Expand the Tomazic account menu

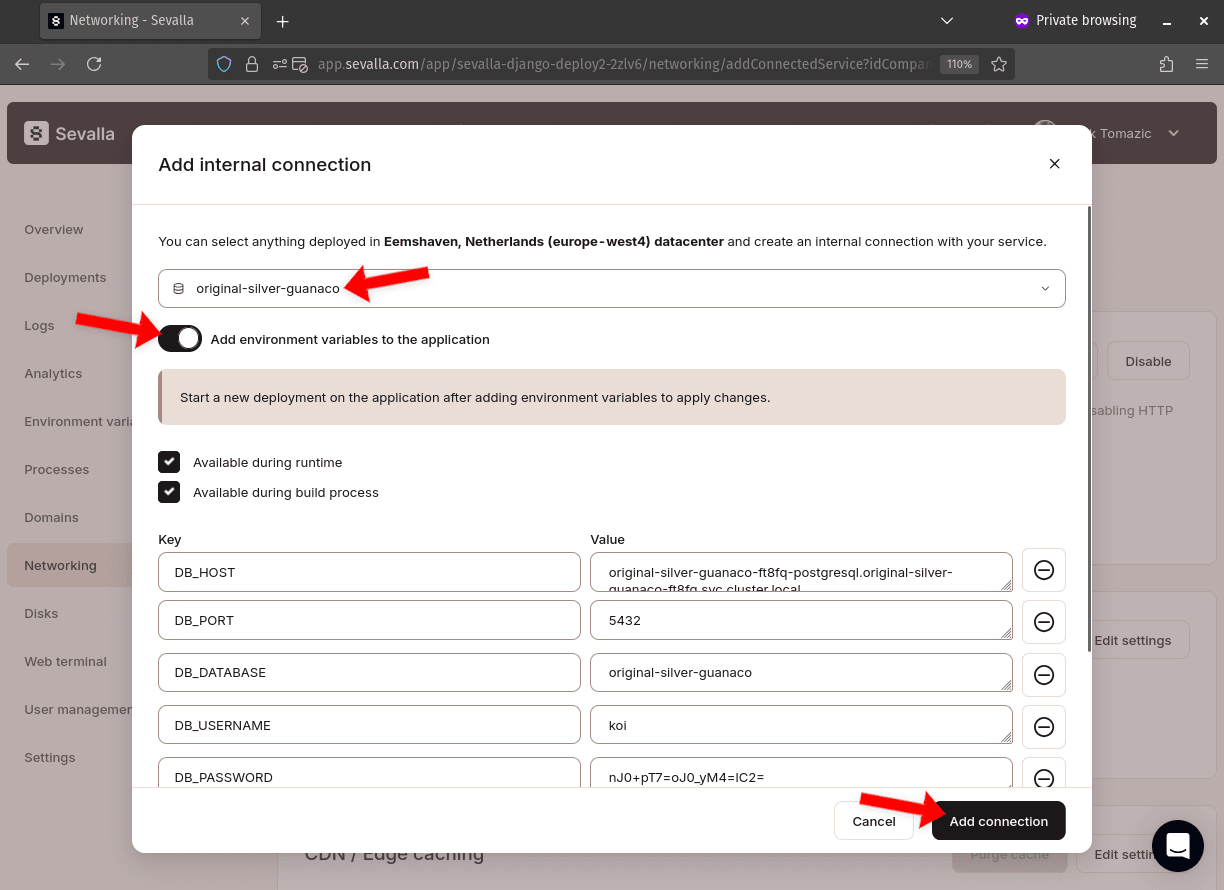[x=1173, y=133]
